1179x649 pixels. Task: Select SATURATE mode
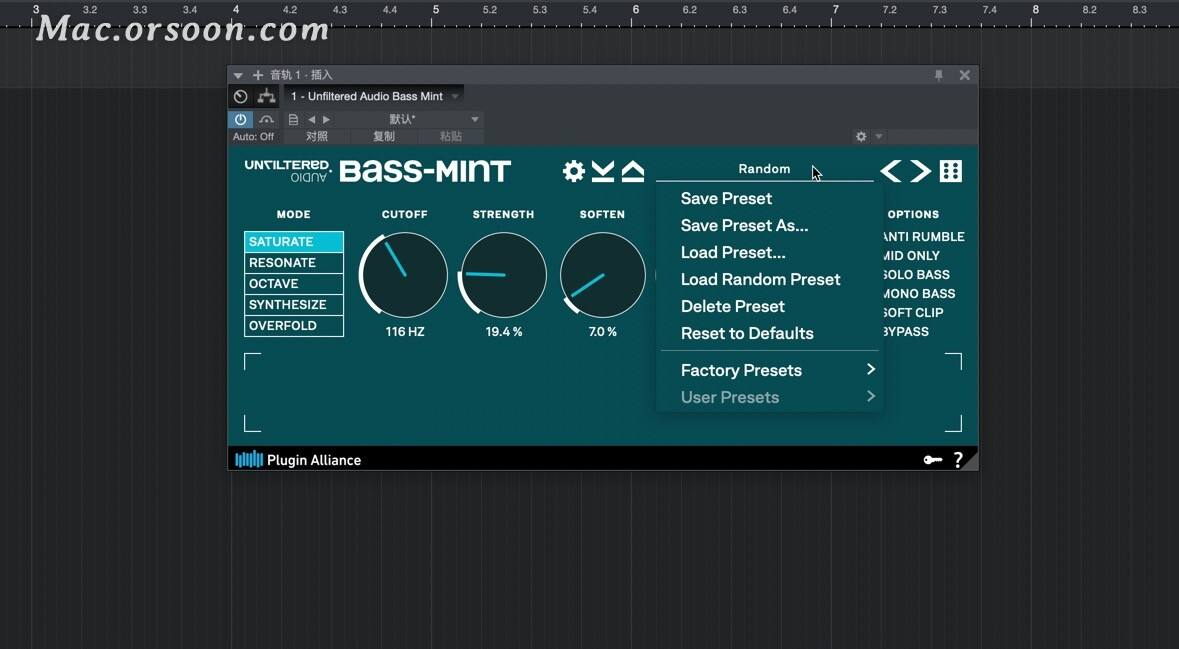[294, 241]
